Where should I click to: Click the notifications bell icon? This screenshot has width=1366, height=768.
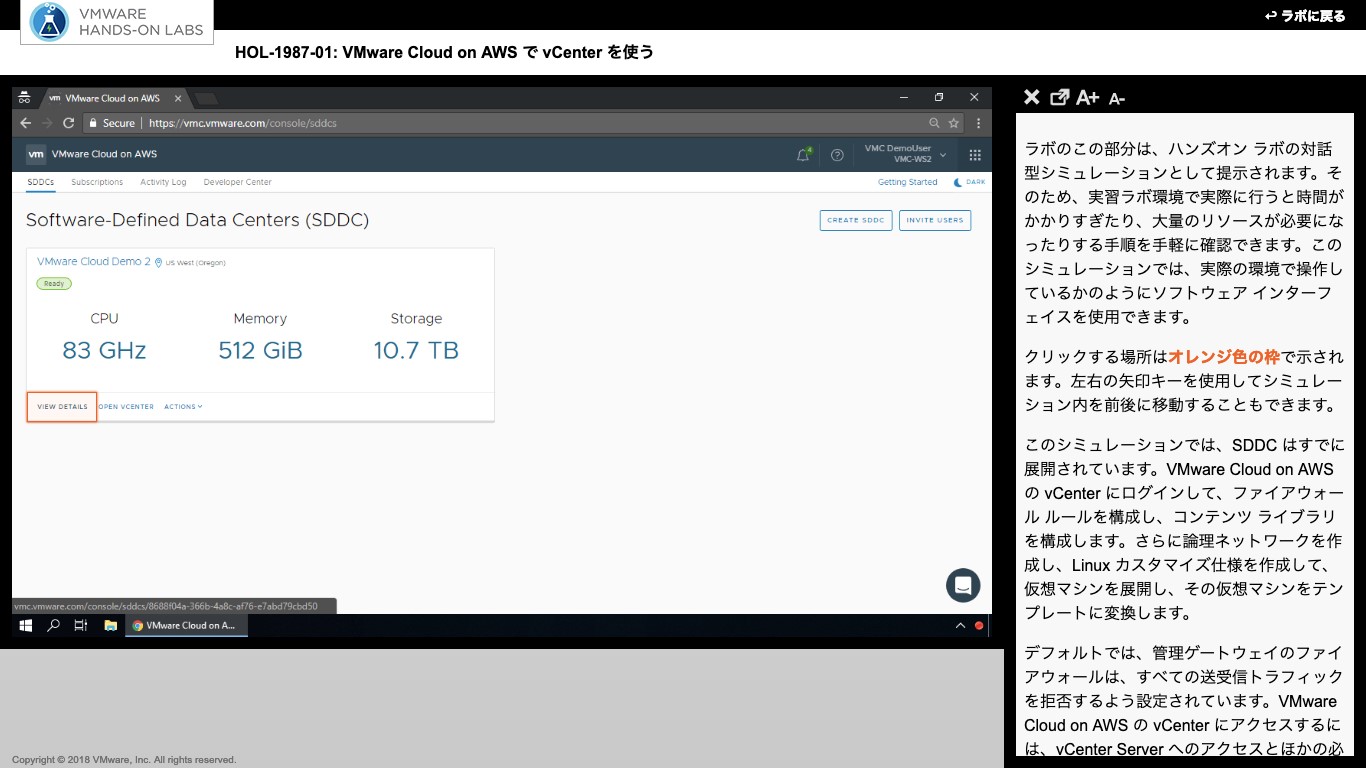click(x=803, y=155)
